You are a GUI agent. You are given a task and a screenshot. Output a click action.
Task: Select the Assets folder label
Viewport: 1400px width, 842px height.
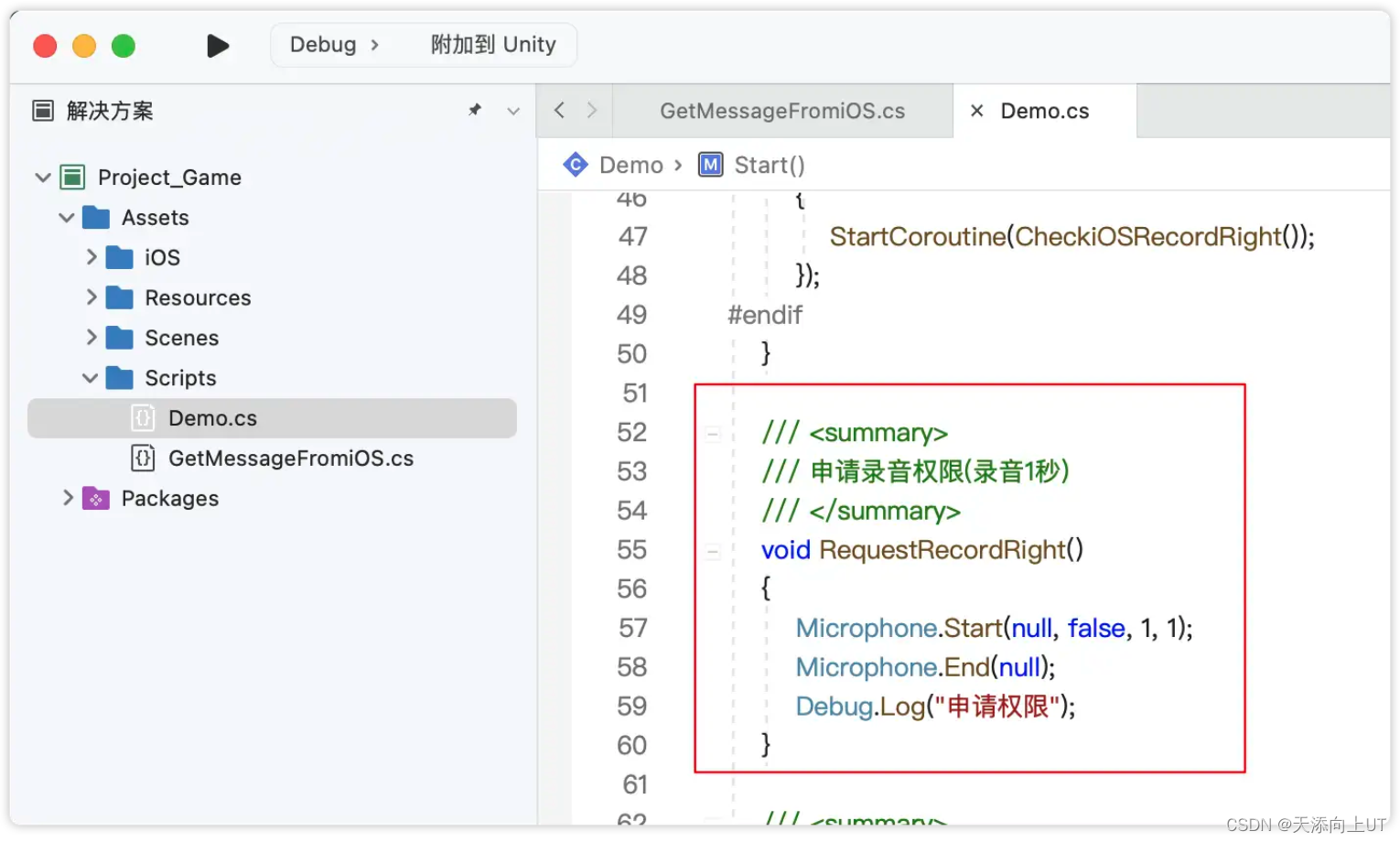(156, 217)
